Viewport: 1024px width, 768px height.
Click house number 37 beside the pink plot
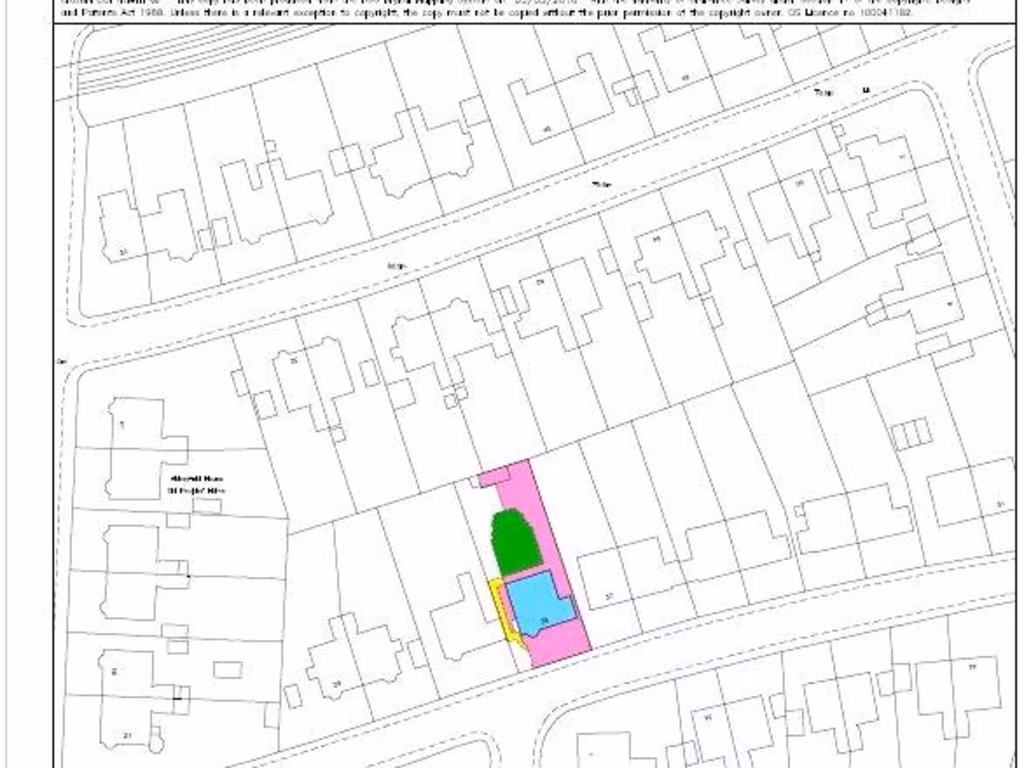608,597
